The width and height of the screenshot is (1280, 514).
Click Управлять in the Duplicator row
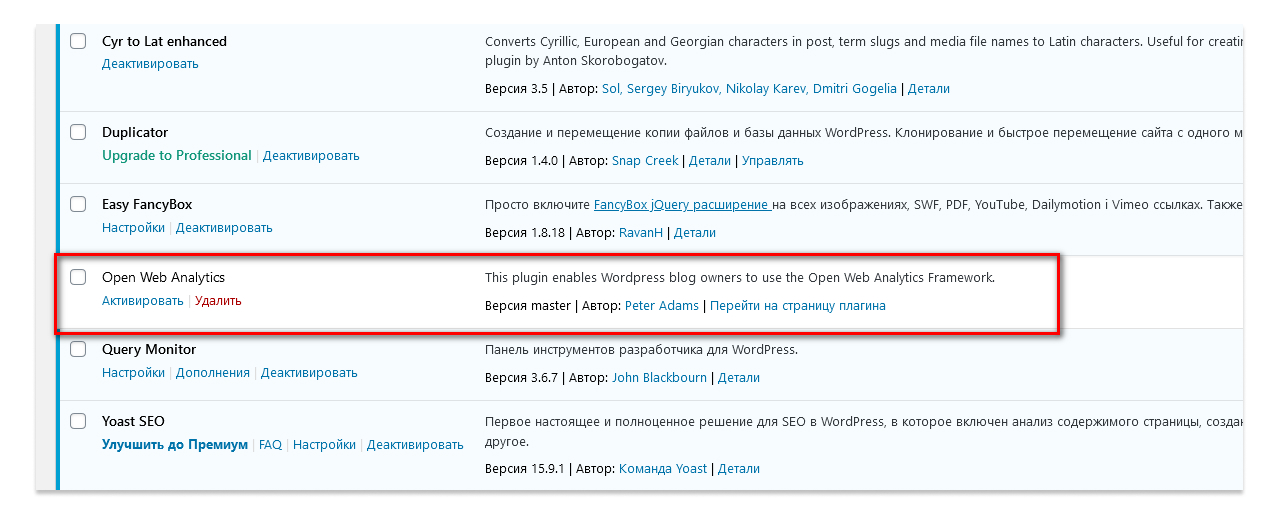coord(772,161)
